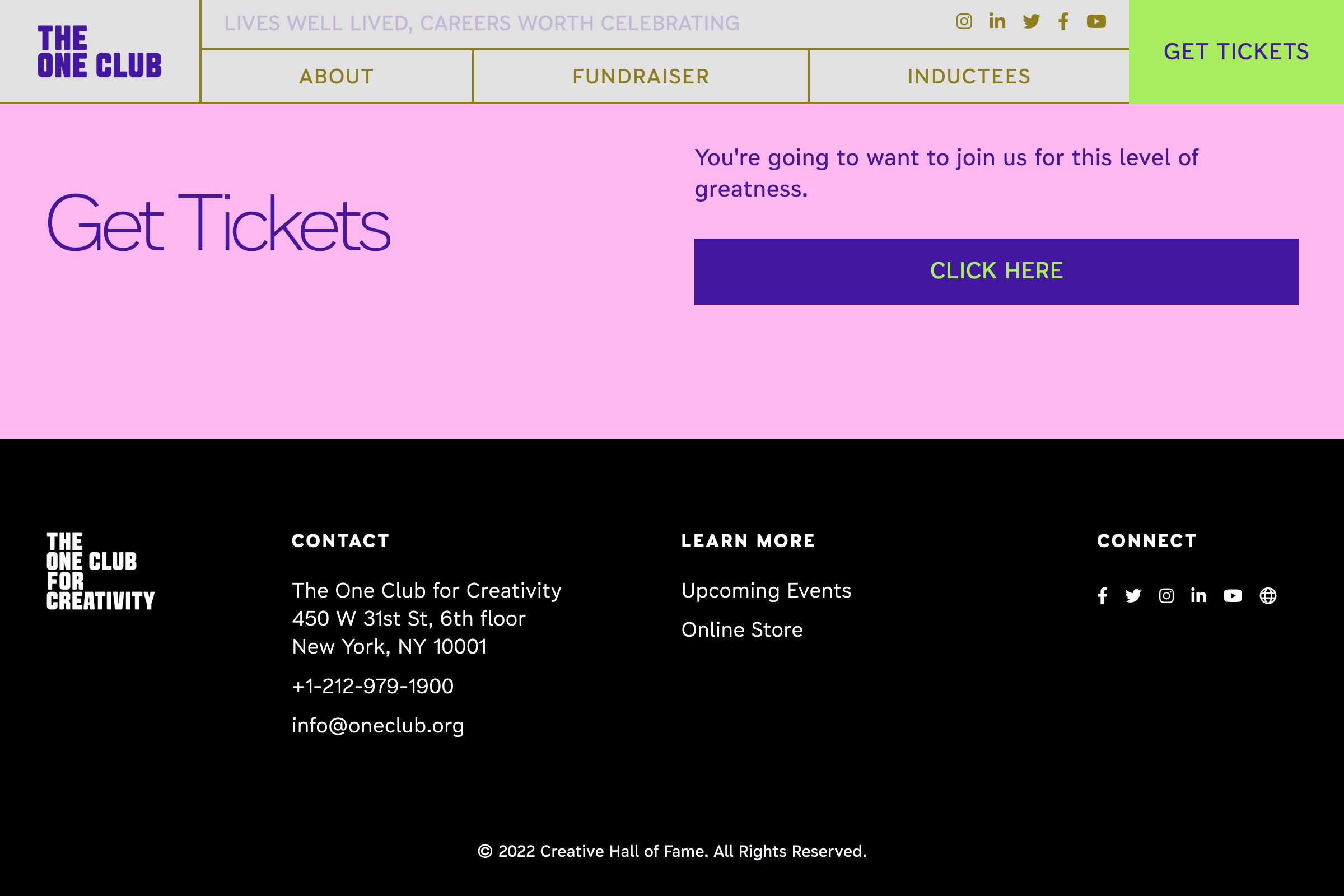The image size is (1344, 896).
Task: Click LinkedIn icon under Connect
Action: tap(1198, 596)
